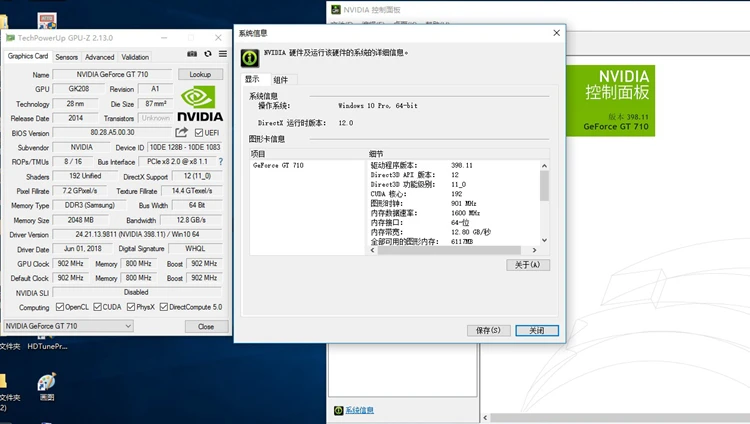Open the NVIDIA GeForce GT 710 GPU dropdown
This screenshot has width=750, height=424.
coord(68,326)
